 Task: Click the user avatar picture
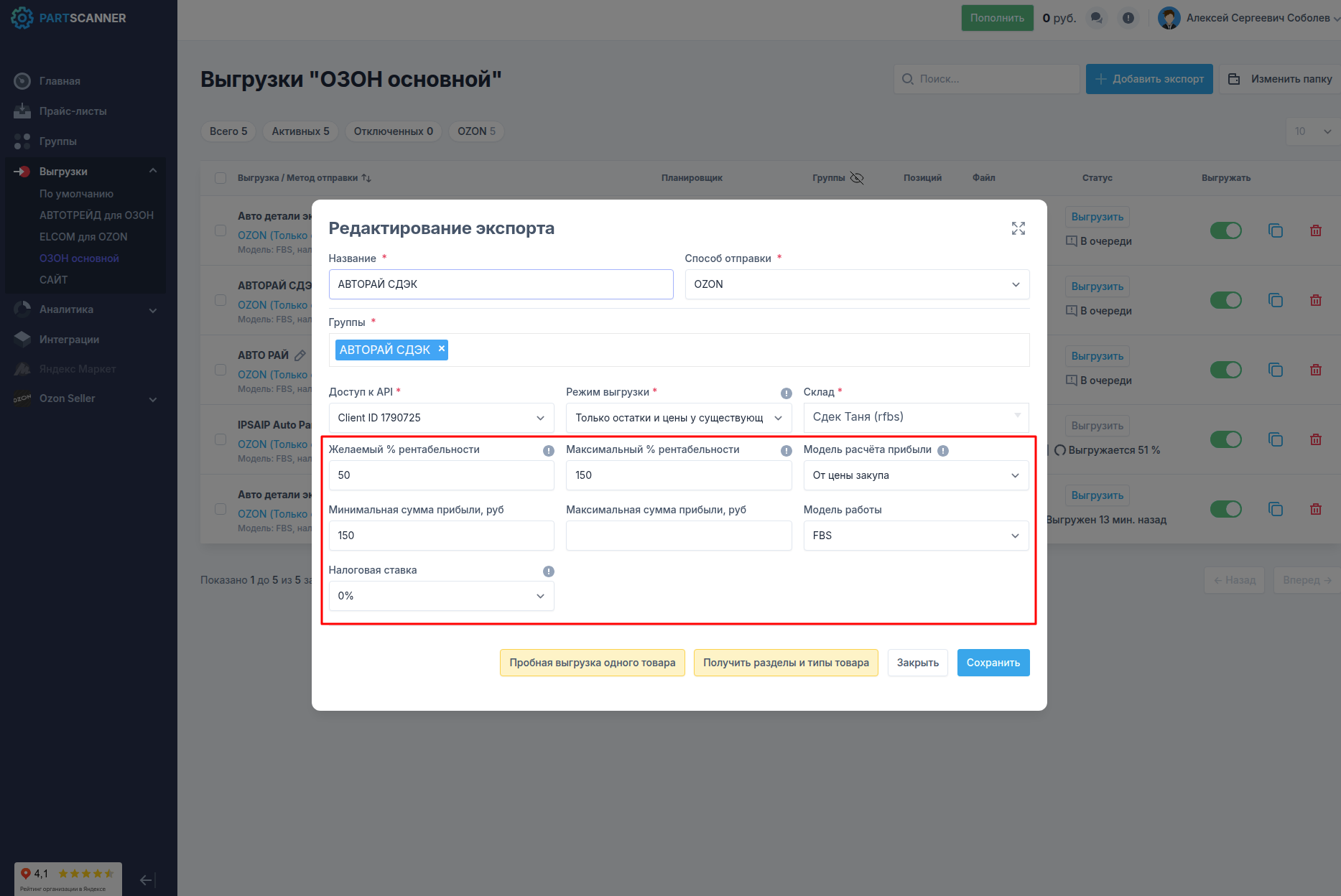1169,18
